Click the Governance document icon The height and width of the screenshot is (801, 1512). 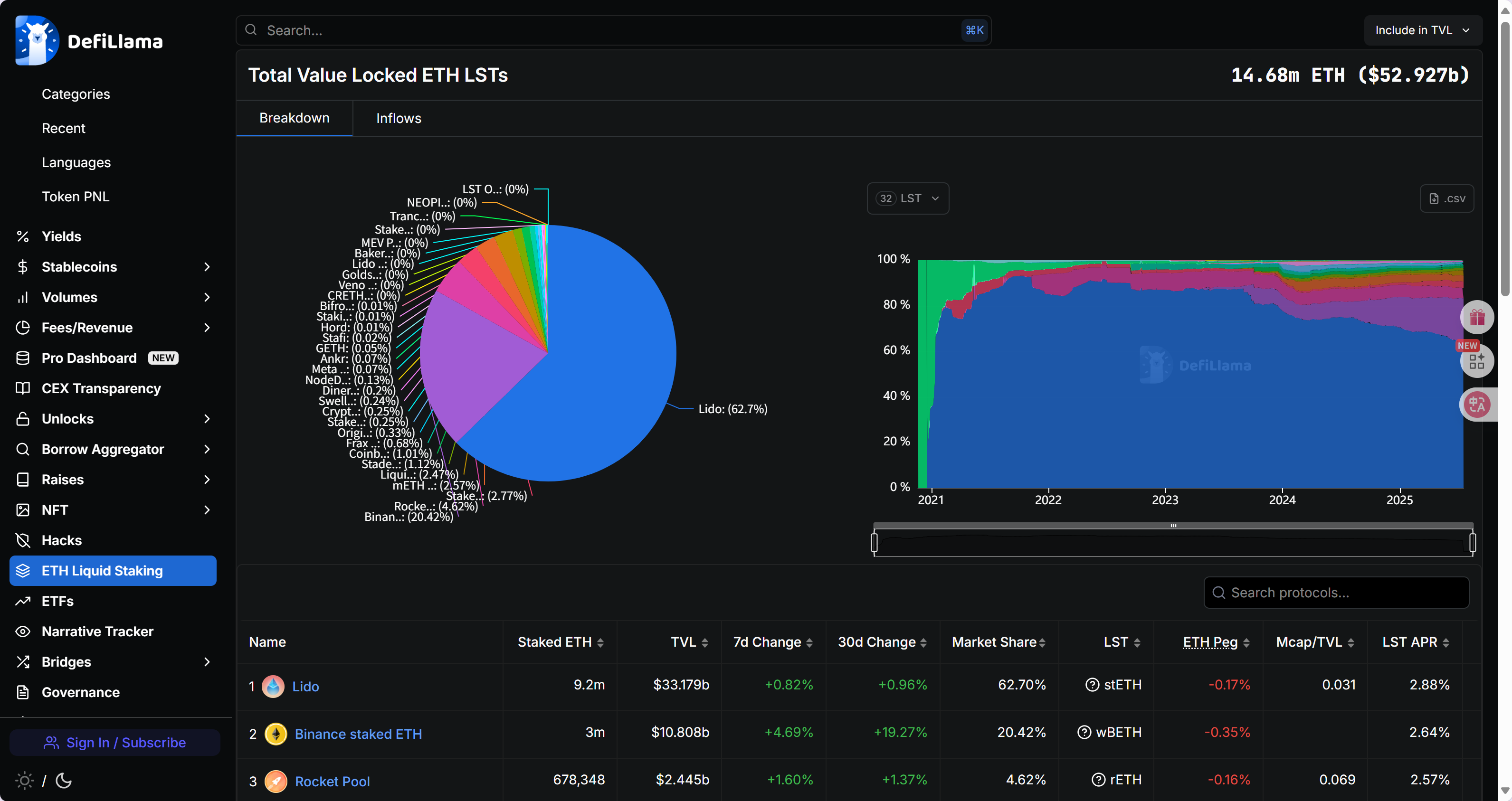[x=23, y=692]
